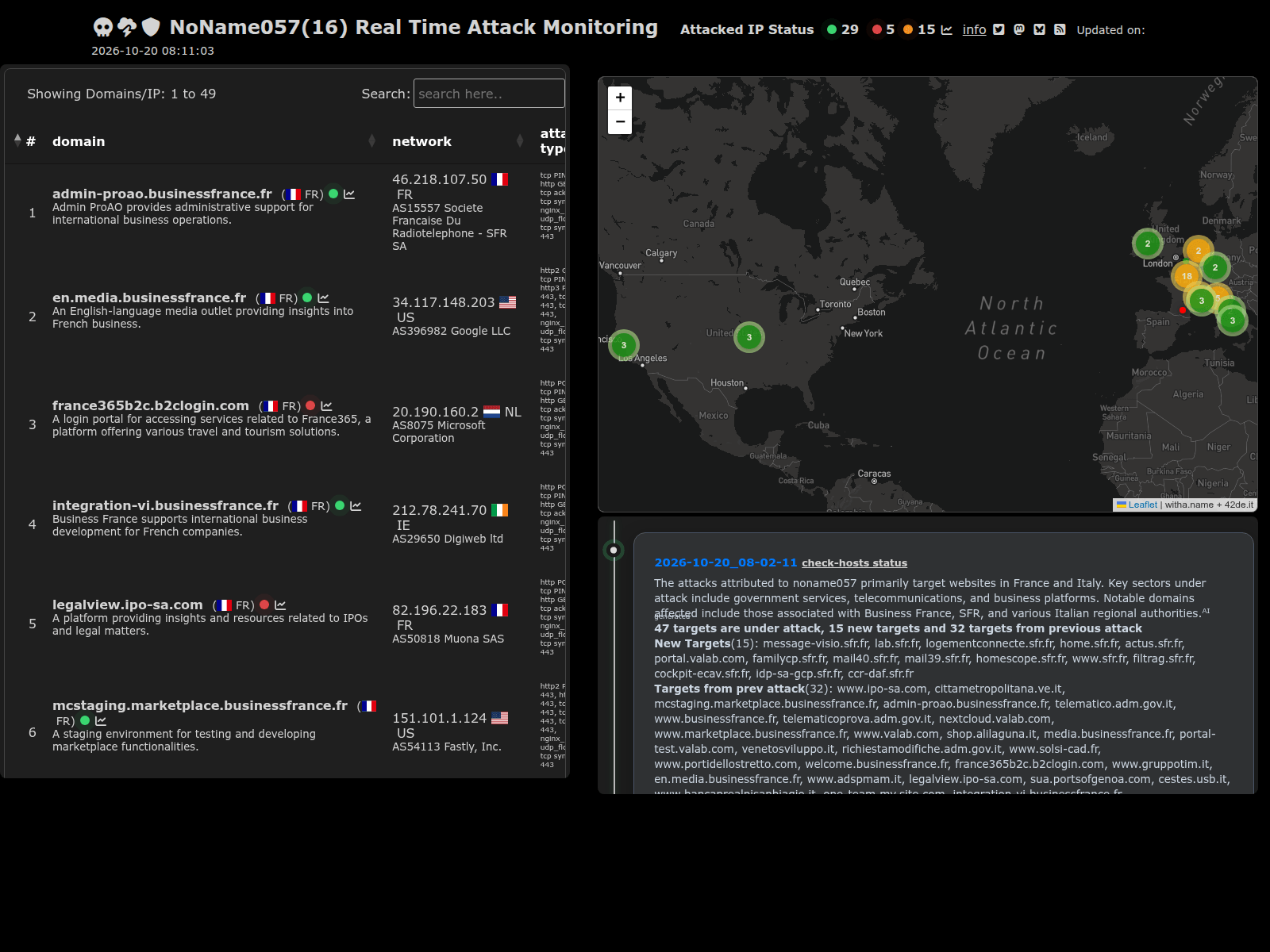Click the green 3 cluster over United States
This screenshot has width=1270, height=952.
click(x=749, y=337)
